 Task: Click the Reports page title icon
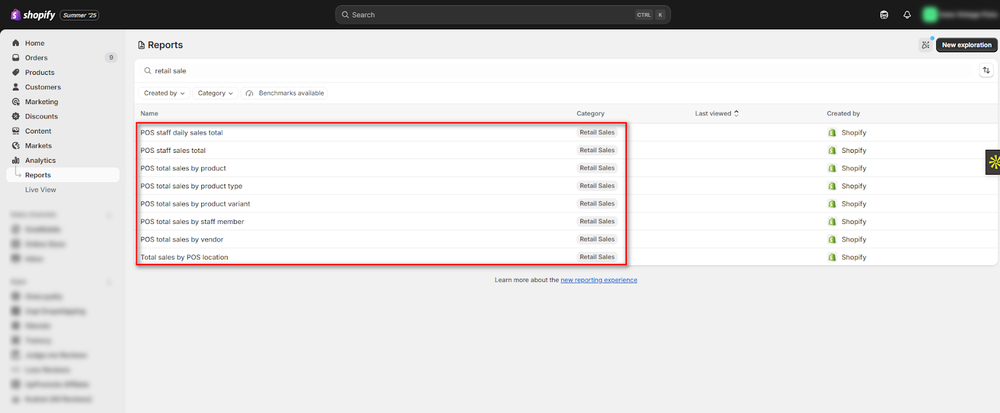point(142,45)
